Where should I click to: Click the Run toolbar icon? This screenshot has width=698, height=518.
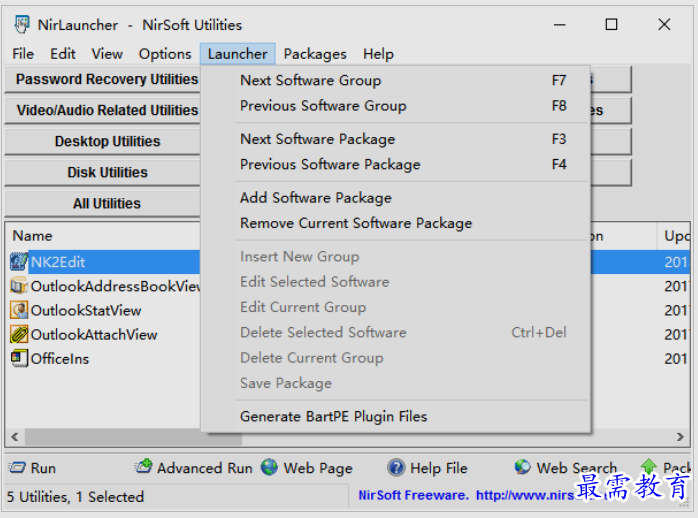tap(17, 468)
